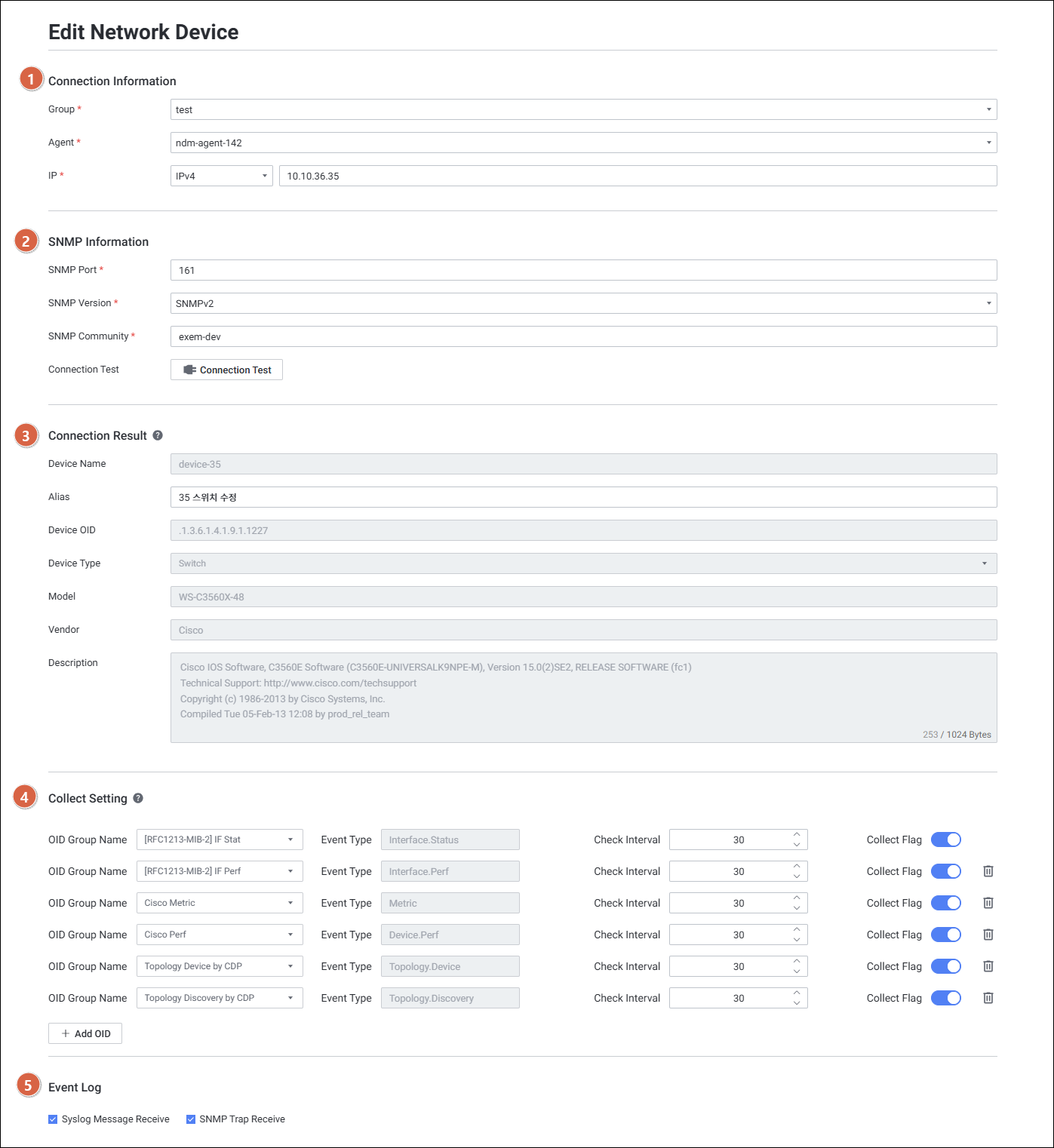Delete the Cisco Metric OID row
Screen dimensions: 1054x1148
click(x=988, y=903)
